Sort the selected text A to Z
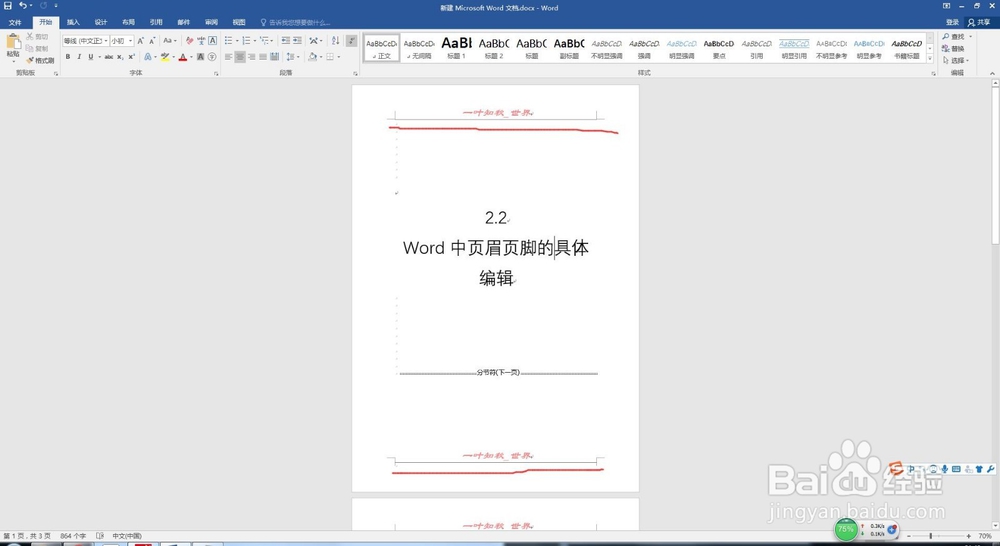 click(335, 41)
